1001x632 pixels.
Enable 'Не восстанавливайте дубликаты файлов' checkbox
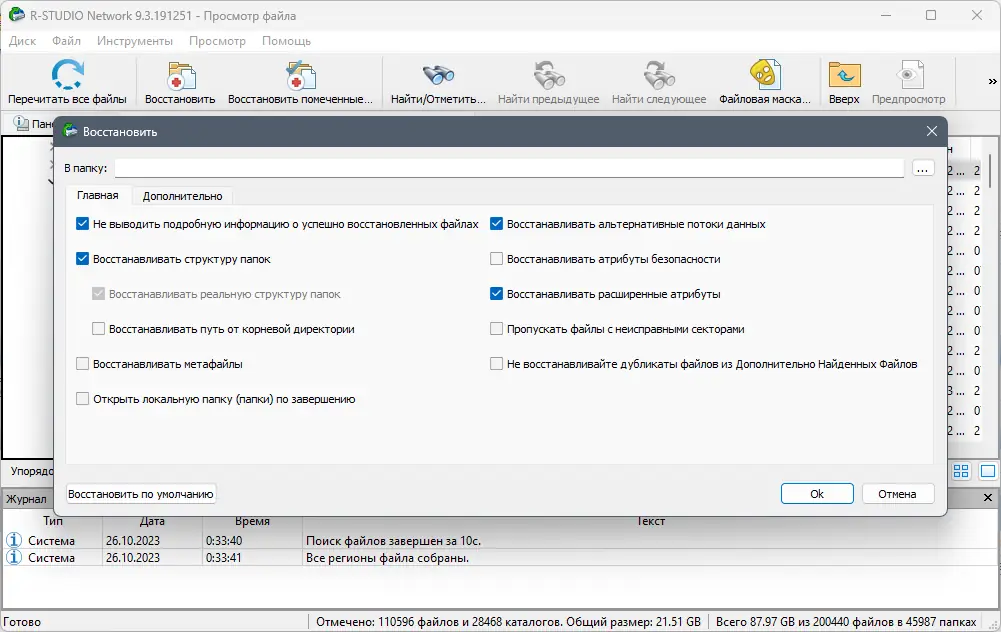click(497, 364)
